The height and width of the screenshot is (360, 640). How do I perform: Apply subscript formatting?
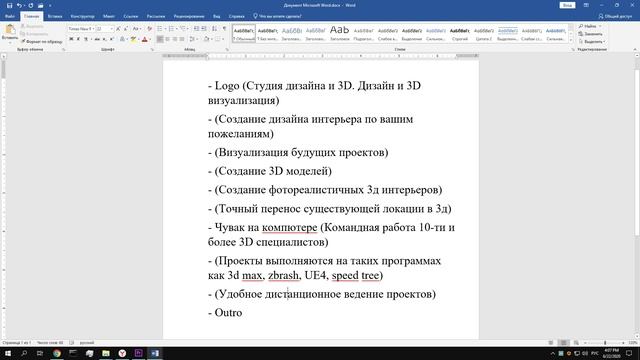pos(104,39)
